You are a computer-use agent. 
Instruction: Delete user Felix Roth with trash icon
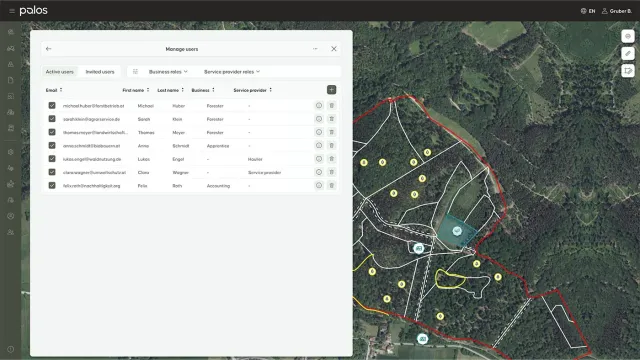331,186
